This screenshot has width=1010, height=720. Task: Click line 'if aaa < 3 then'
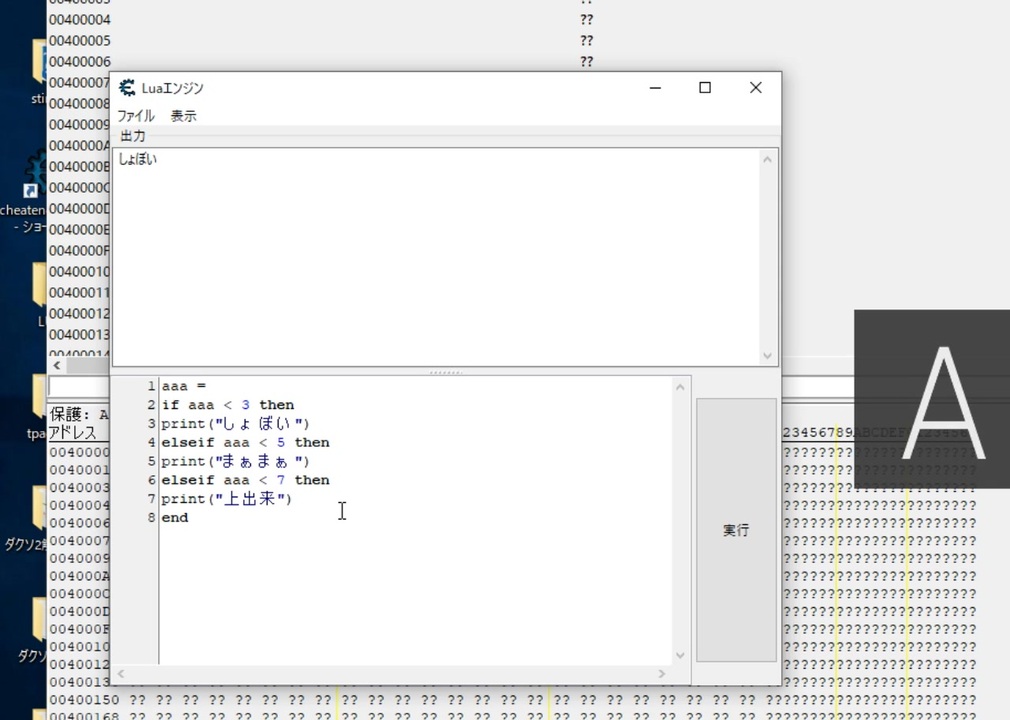pos(228,405)
